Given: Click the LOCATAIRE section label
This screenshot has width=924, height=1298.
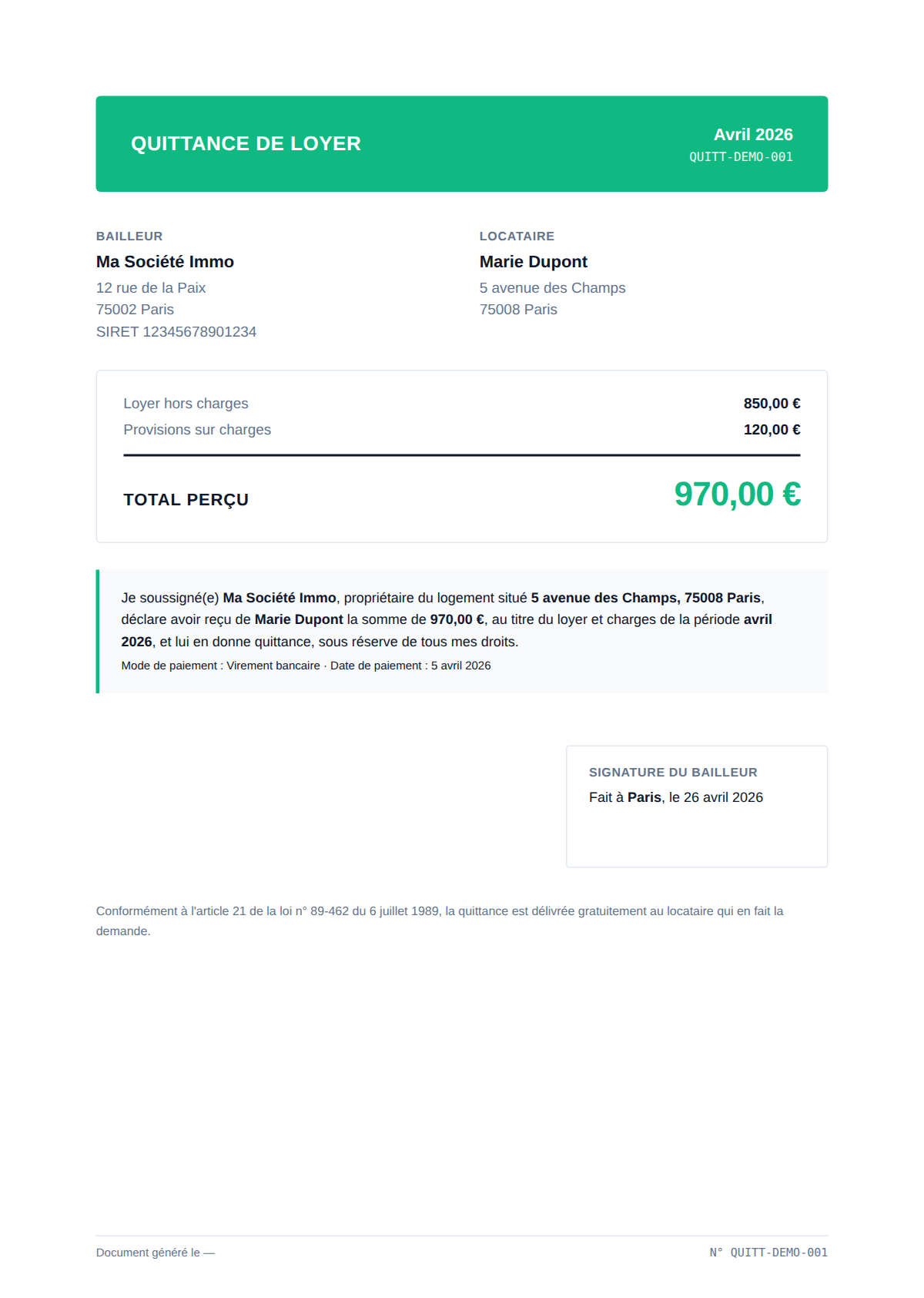Looking at the screenshot, I should click(517, 236).
